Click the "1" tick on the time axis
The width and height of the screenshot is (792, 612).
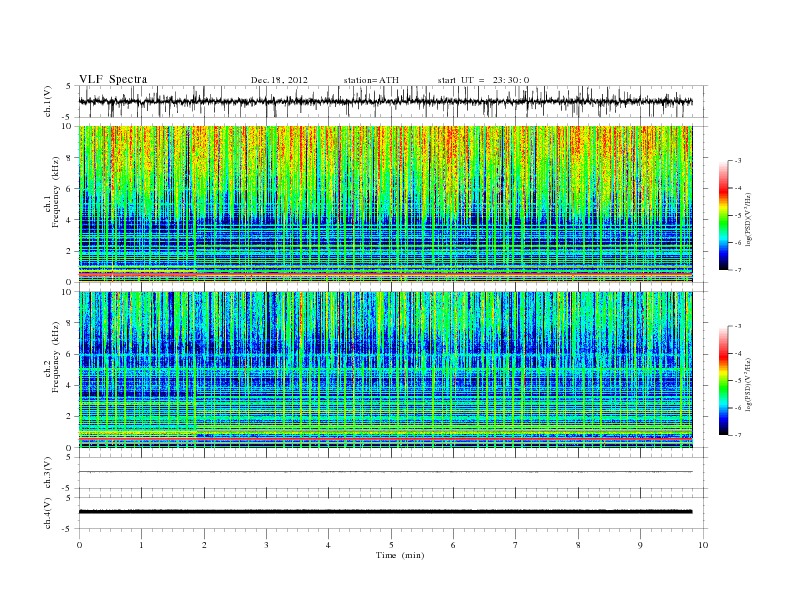tap(141, 545)
